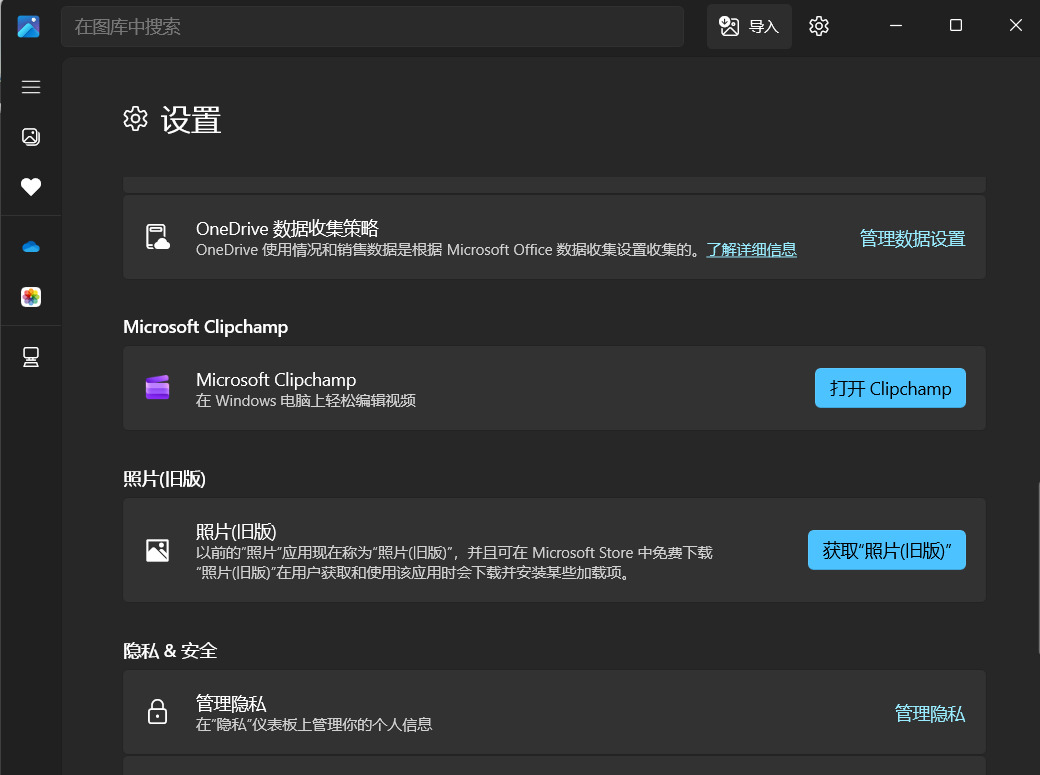
Task: Click the Clipchamp purple app icon
Action: [x=157, y=388]
